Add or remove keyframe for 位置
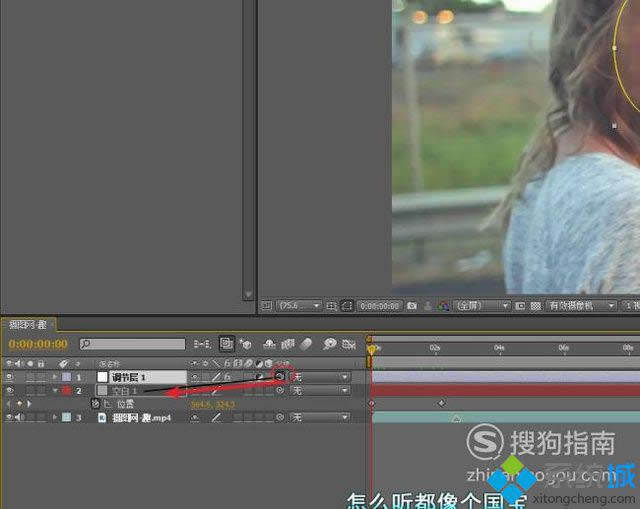The width and height of the screenshot is (640, 509). [x=19, y=404]
